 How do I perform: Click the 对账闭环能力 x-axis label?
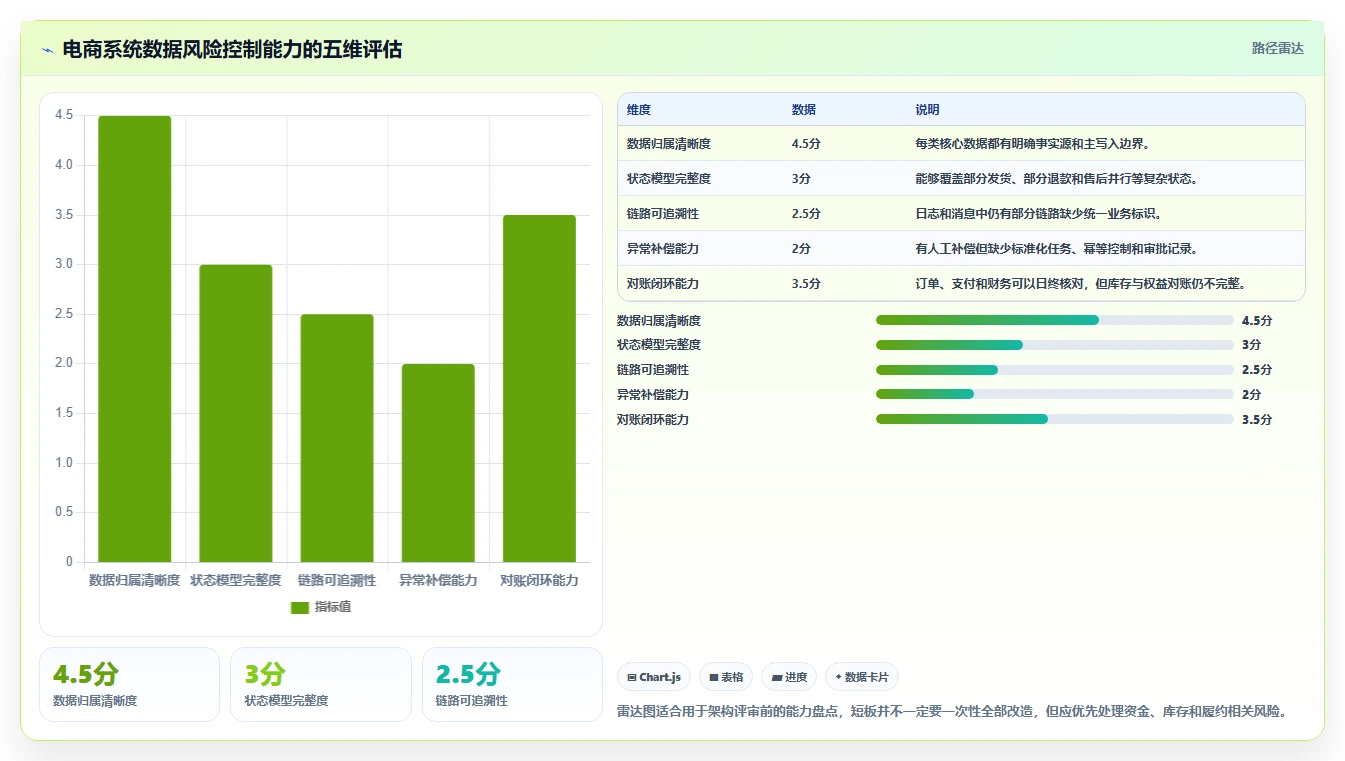[539, 580]
